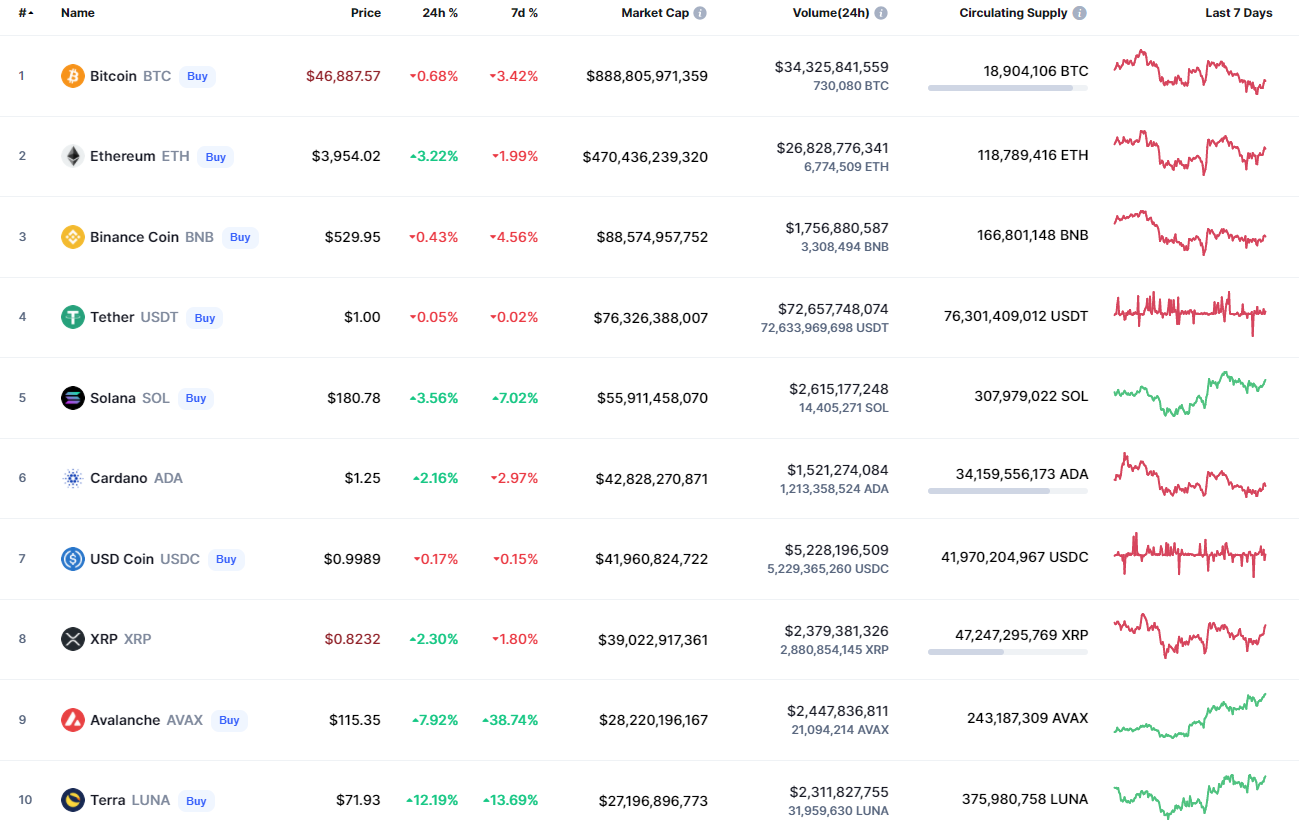The image size is (1299, 825).
Task: Click Bitcoin market cap $888,805,971,359
Action: tap(647, 76)
